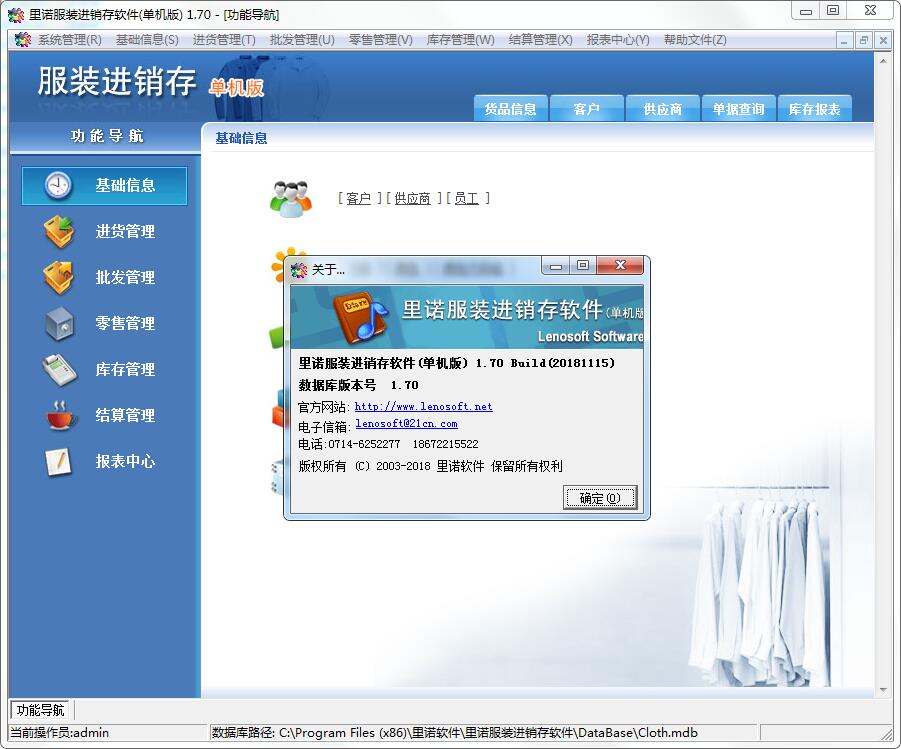The width and height of the screenshot is (901, 749).
Task: Click the 版权所有 copyright line
Action: click(x=430, y=466)
